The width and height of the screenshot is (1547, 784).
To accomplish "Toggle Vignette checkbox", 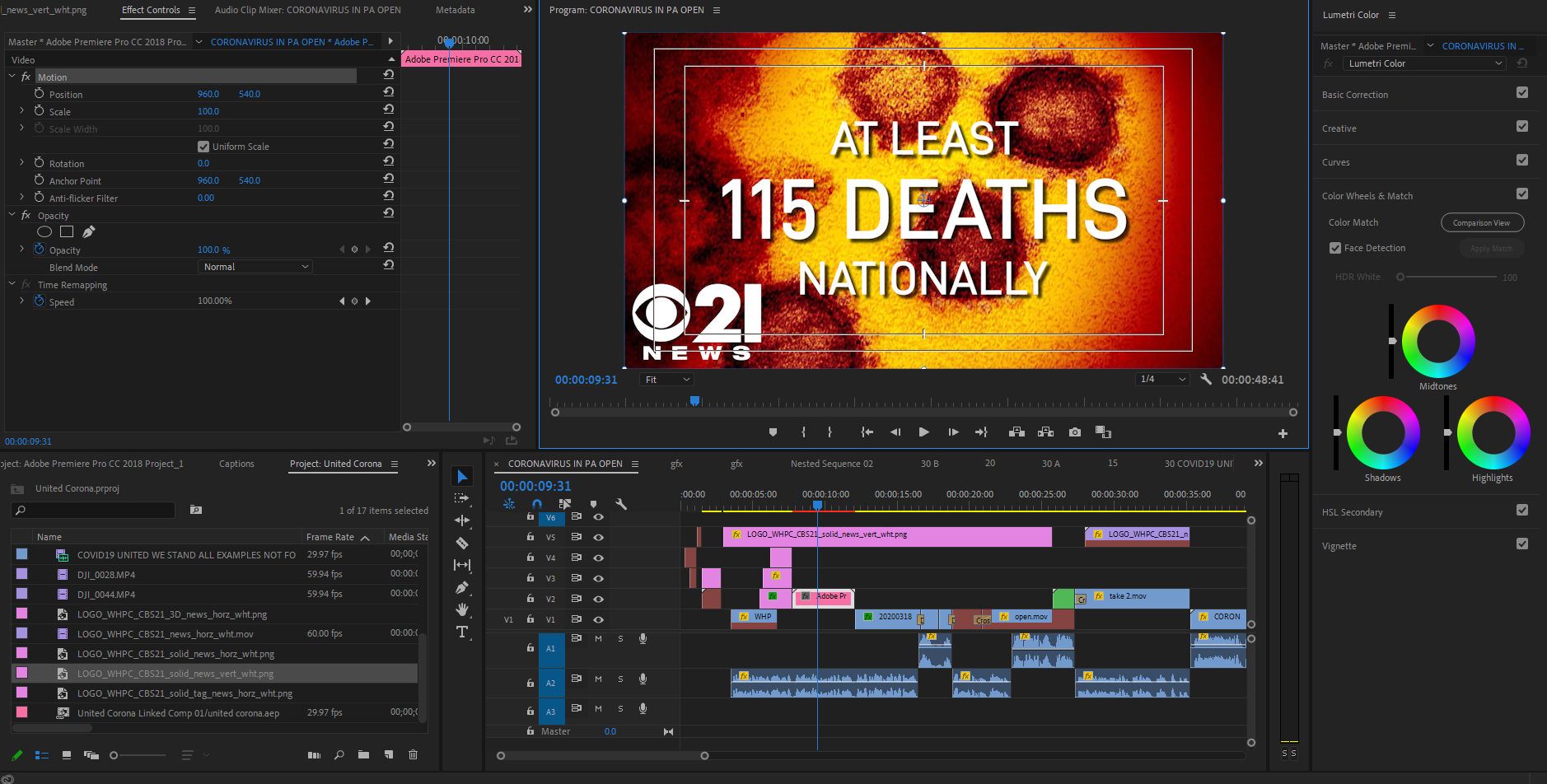I will pos(1522,544).
